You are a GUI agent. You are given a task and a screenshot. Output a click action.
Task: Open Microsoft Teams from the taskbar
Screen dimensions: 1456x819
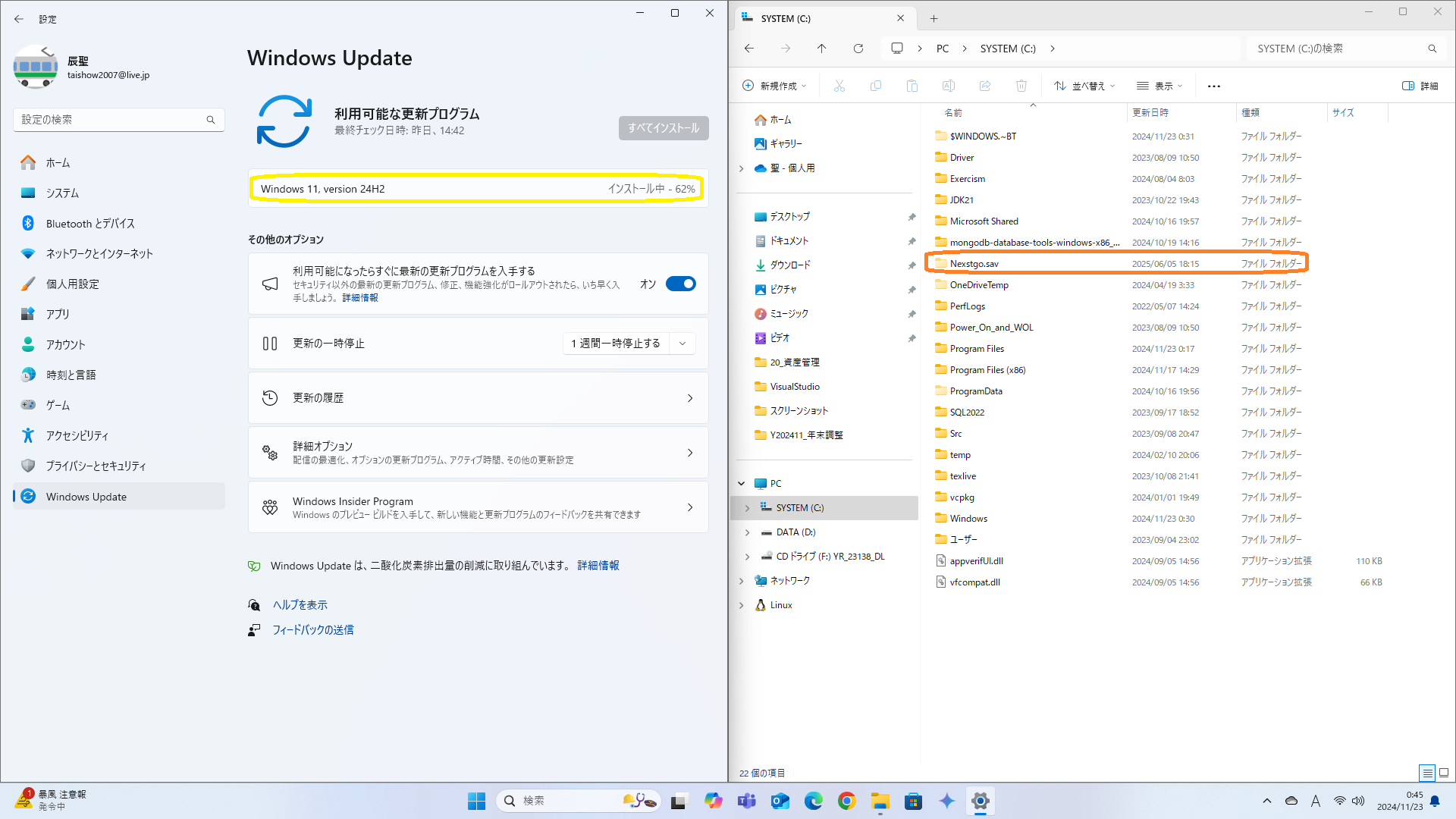pos(746,801)
